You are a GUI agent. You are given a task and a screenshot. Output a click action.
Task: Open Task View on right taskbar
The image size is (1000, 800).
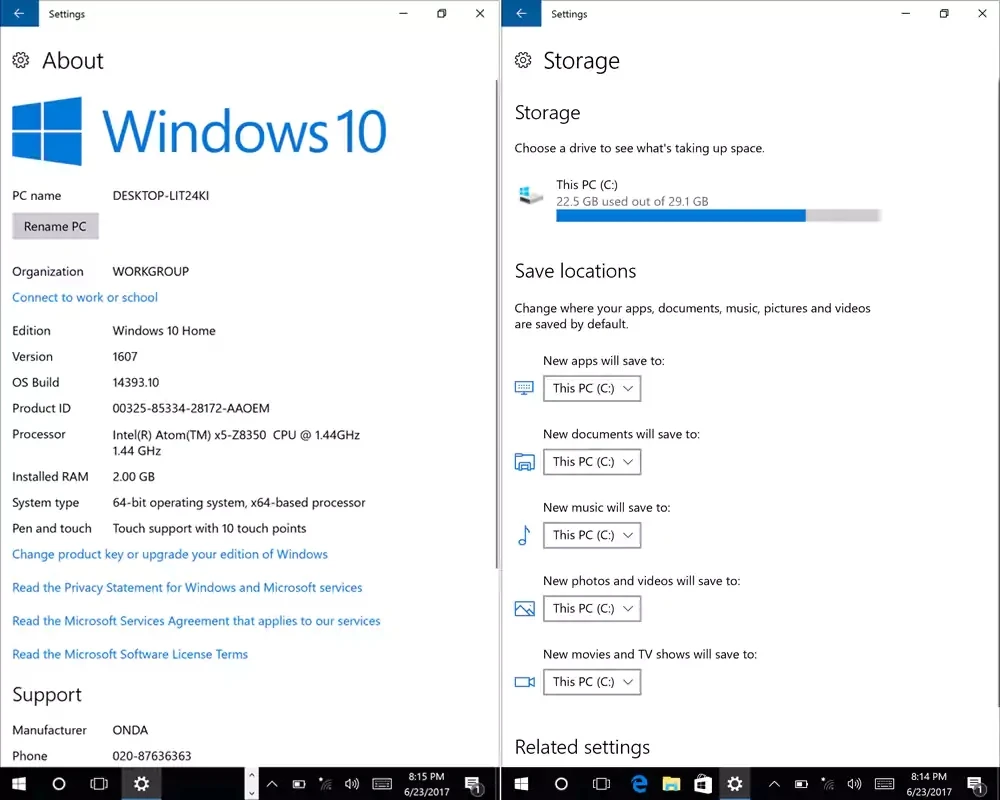(601, 783)
